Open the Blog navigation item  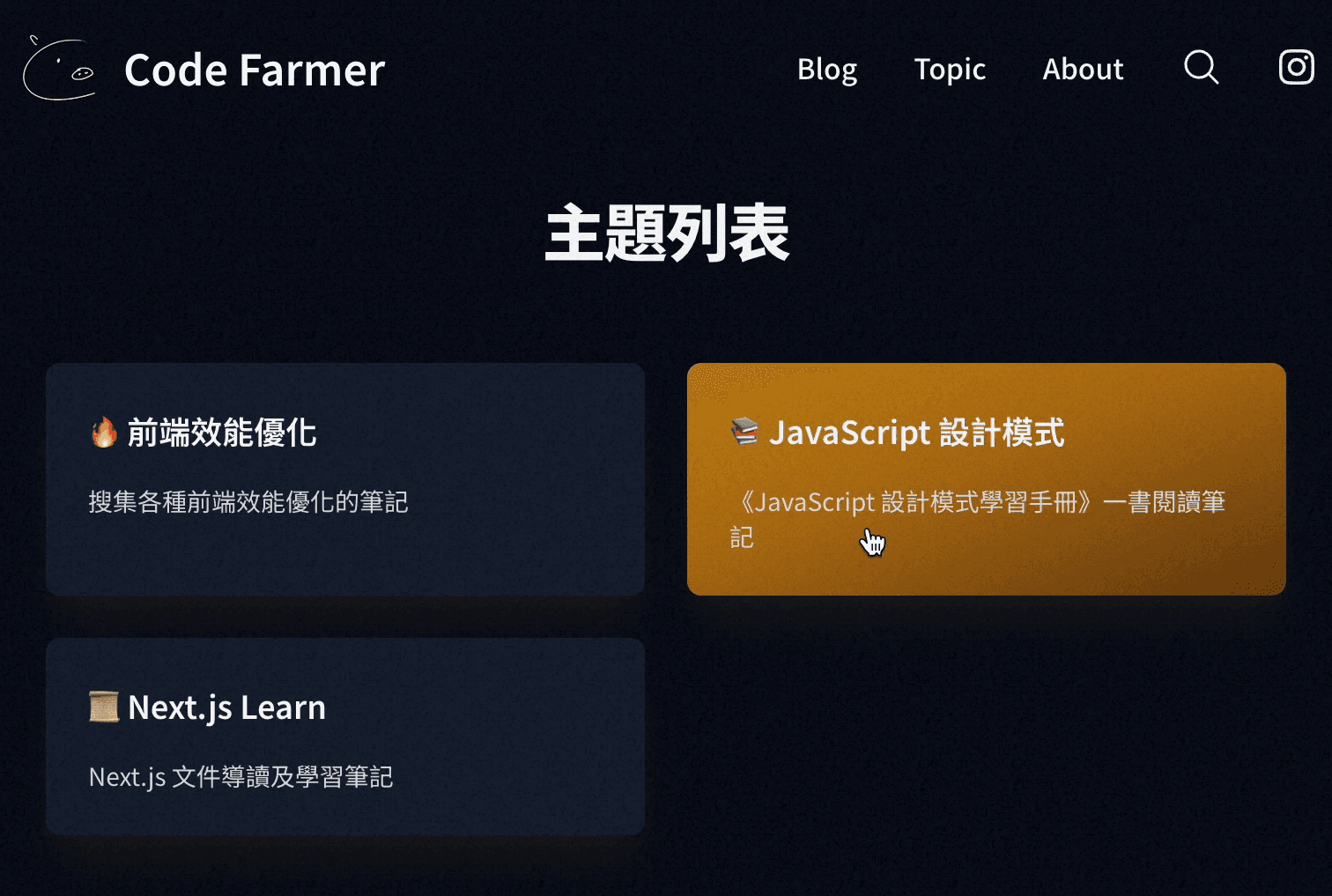tap(826, 70)
